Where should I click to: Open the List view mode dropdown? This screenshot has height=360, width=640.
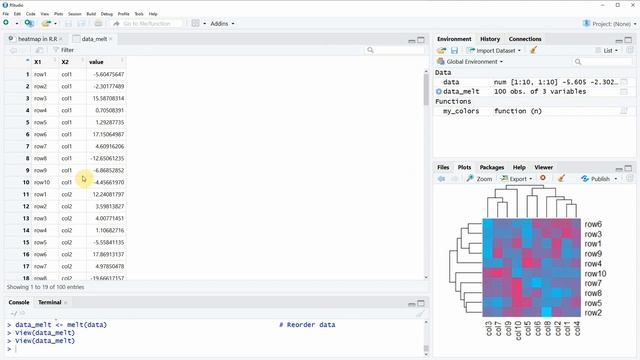(607, 51)
